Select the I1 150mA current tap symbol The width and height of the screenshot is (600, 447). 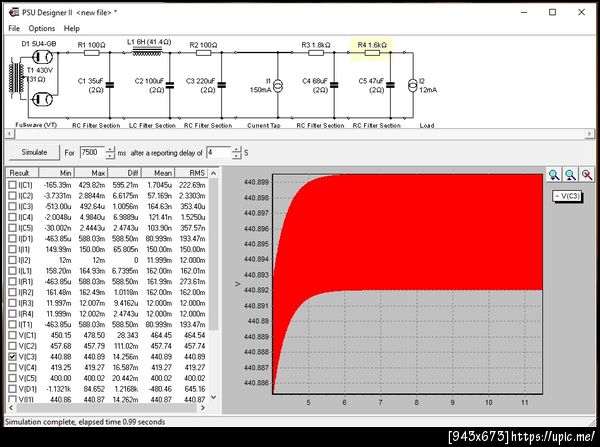[278, 85]
